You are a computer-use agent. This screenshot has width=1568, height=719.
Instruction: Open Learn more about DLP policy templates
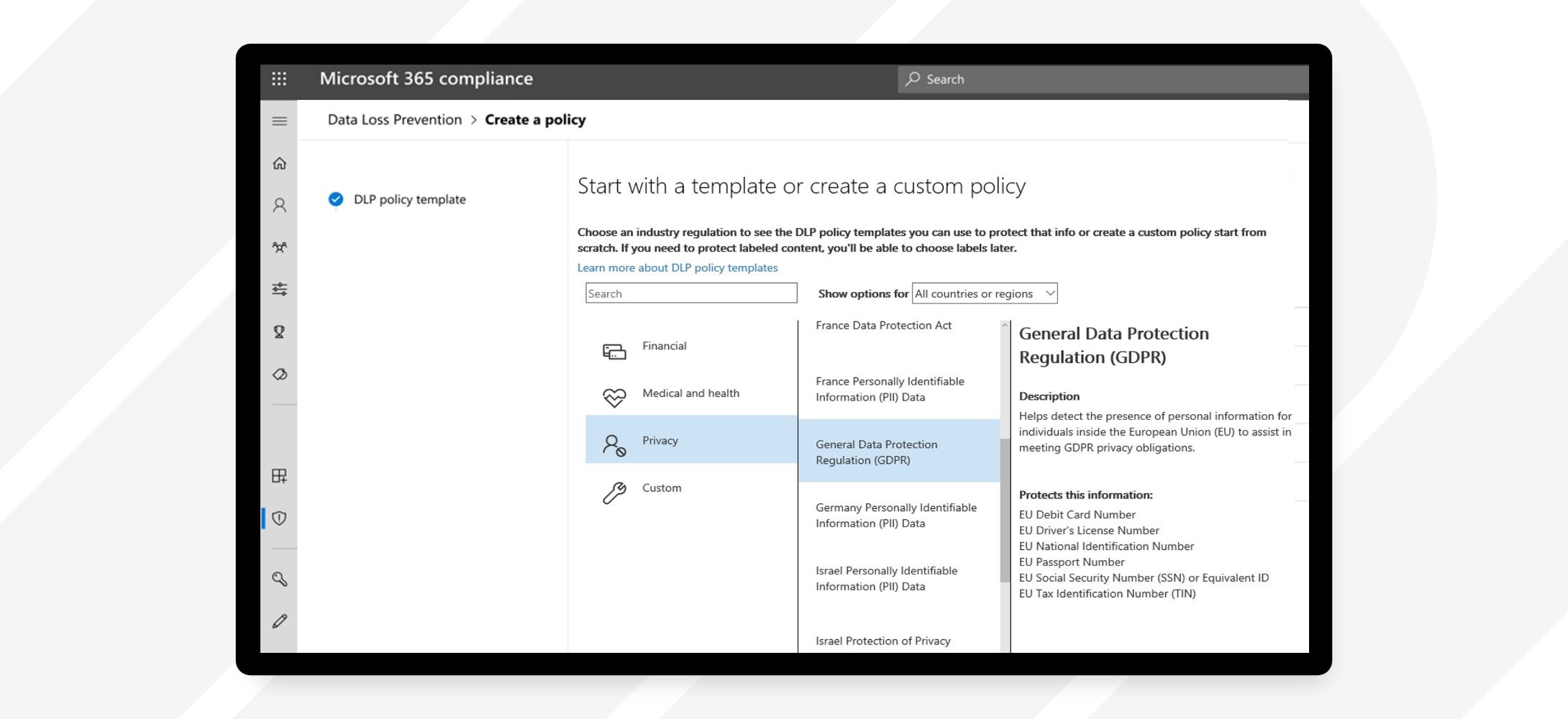678,267
